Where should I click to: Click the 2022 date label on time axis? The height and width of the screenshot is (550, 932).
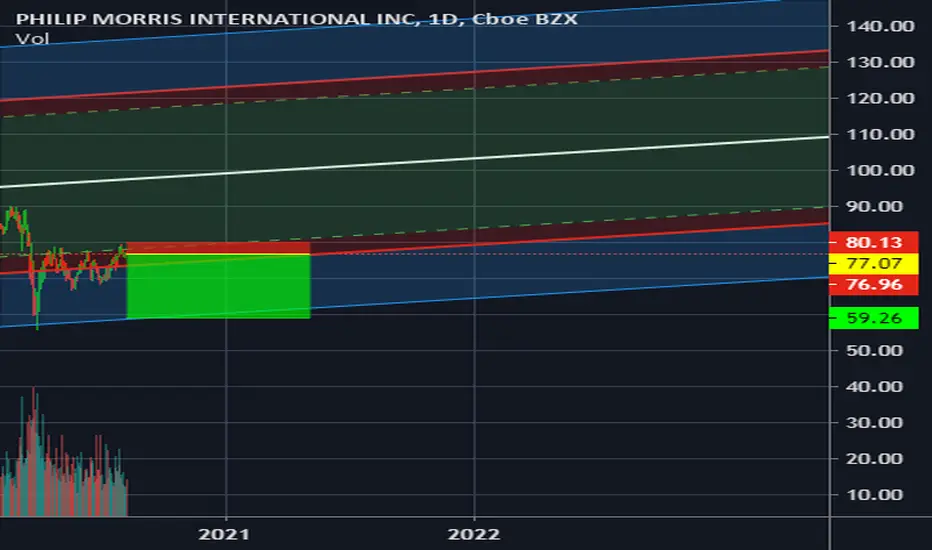click(474, 534)
